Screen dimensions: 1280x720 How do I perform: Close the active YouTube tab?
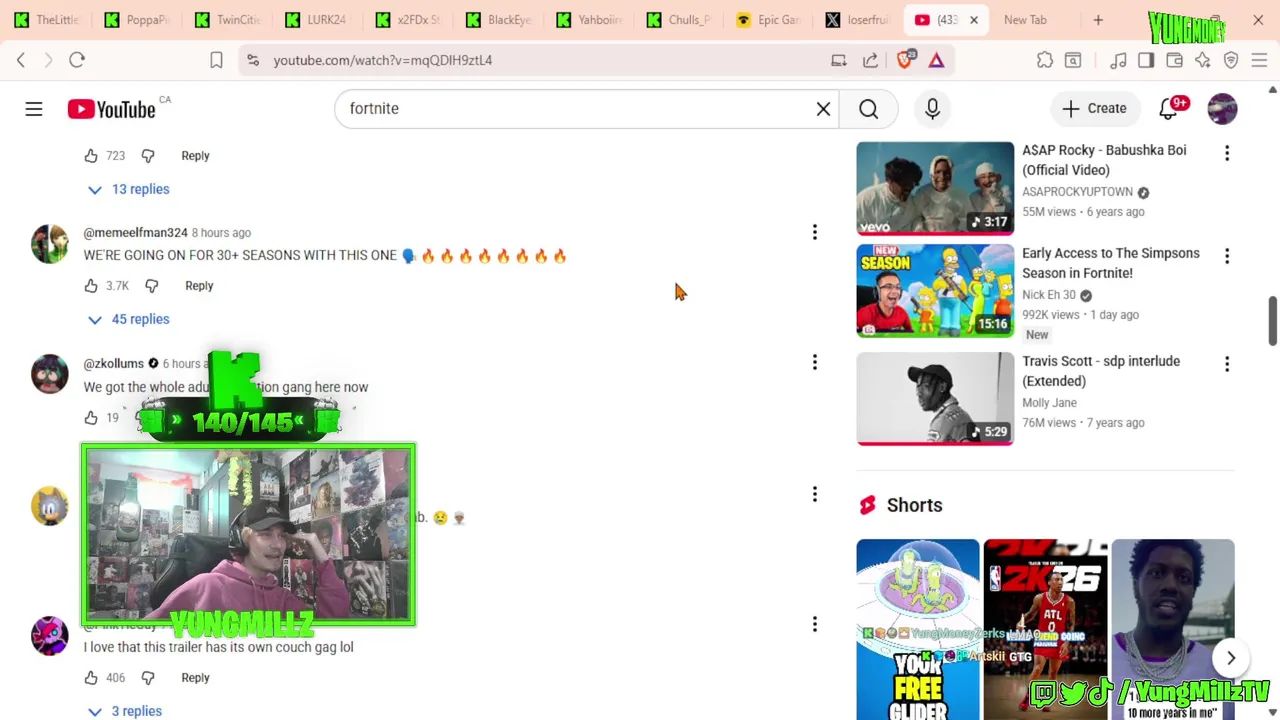coord(974,20)
